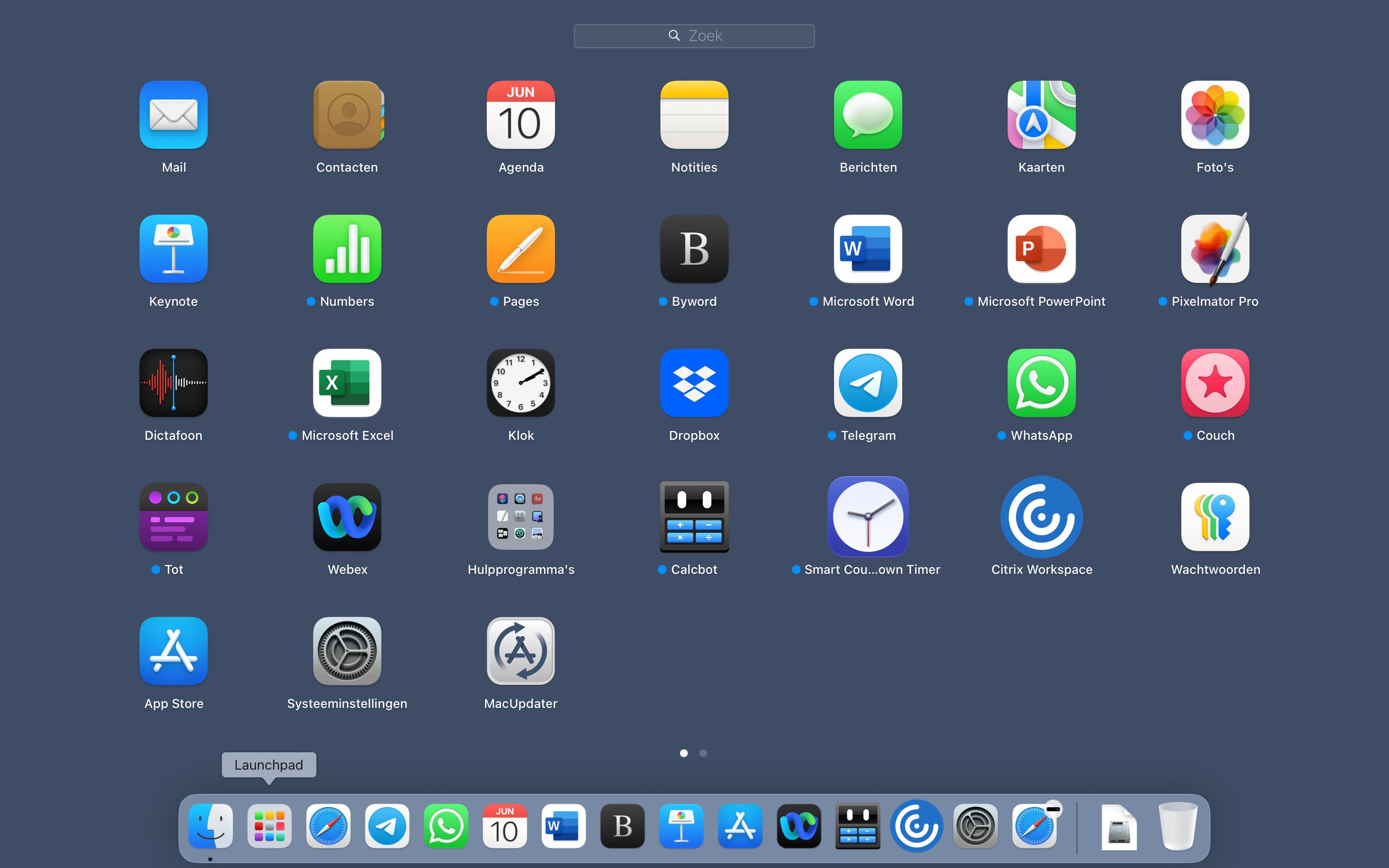Open the Foto's app
Viewport: 1389px width, 868px height.
click(1215, 115)
